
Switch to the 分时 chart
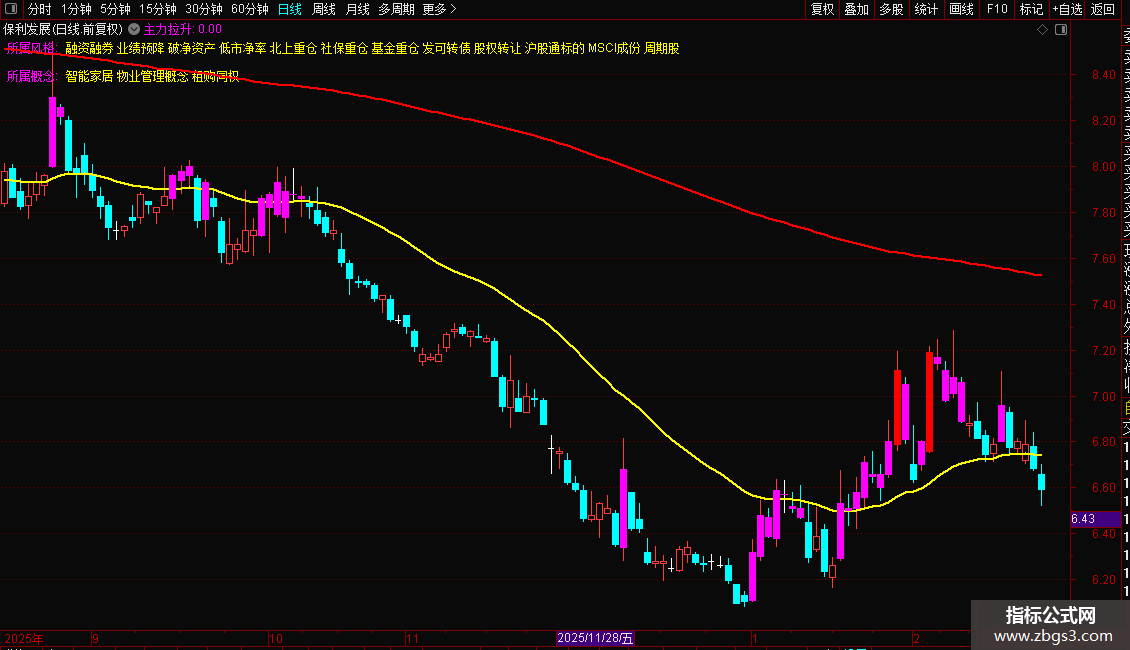pyautogui.click(x=40, y=9)
